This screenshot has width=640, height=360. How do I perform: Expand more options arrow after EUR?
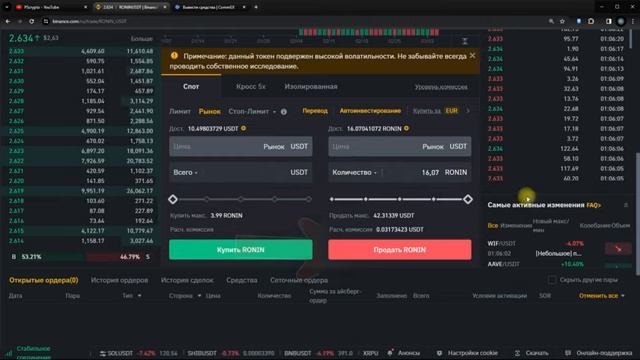[468, 111]
